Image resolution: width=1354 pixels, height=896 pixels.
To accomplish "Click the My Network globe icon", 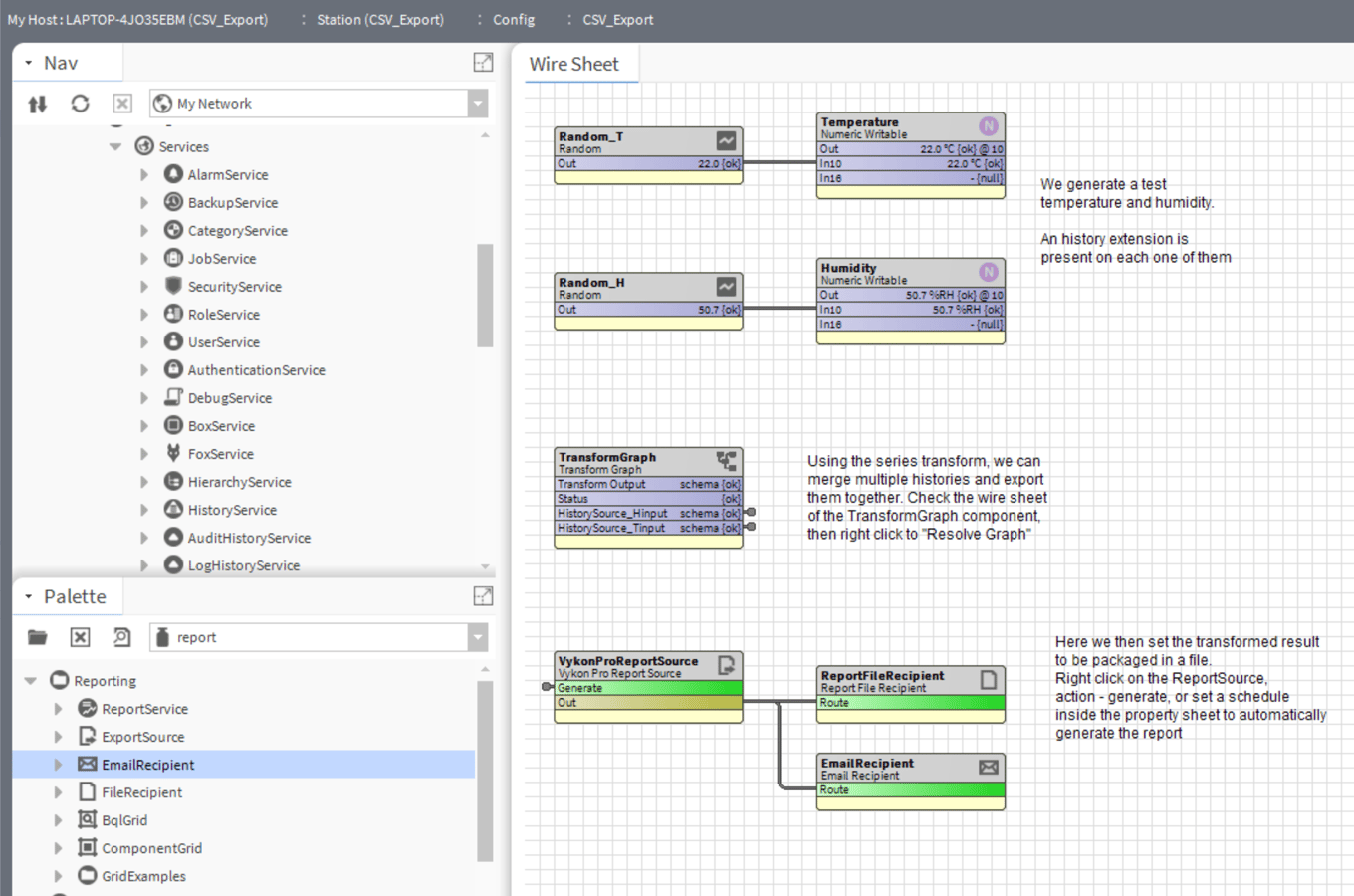I will 161,103.
